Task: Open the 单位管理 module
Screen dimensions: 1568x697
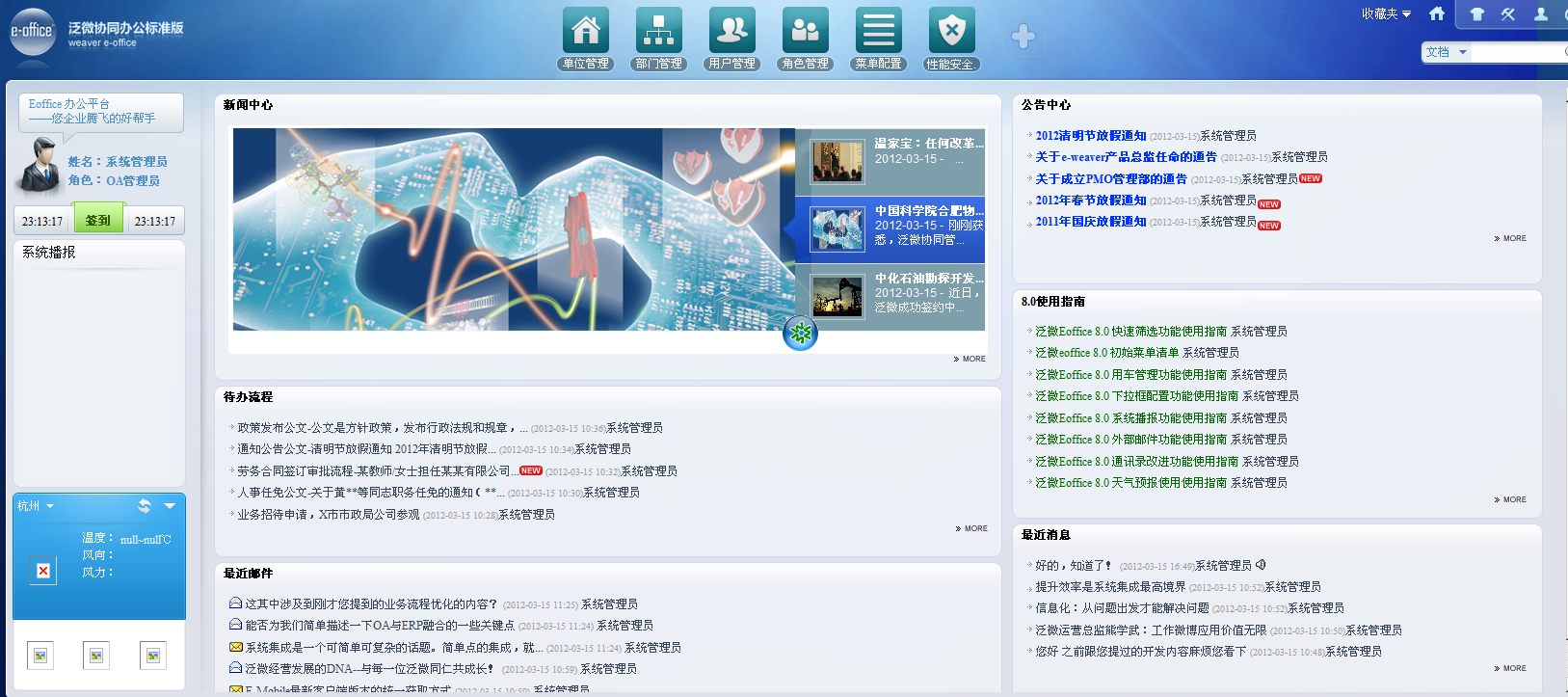Action: click(586, 39)
